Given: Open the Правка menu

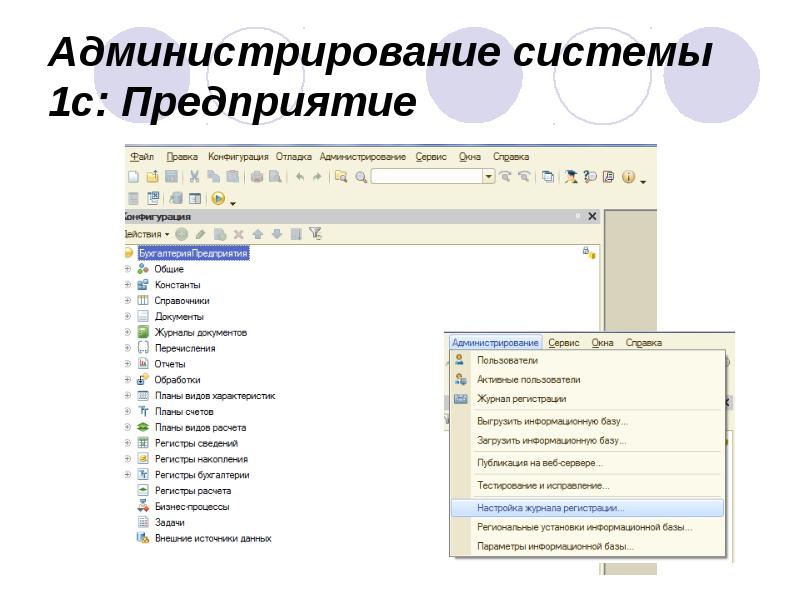Looking at the screenshot, I should click(x=182, y=157).
